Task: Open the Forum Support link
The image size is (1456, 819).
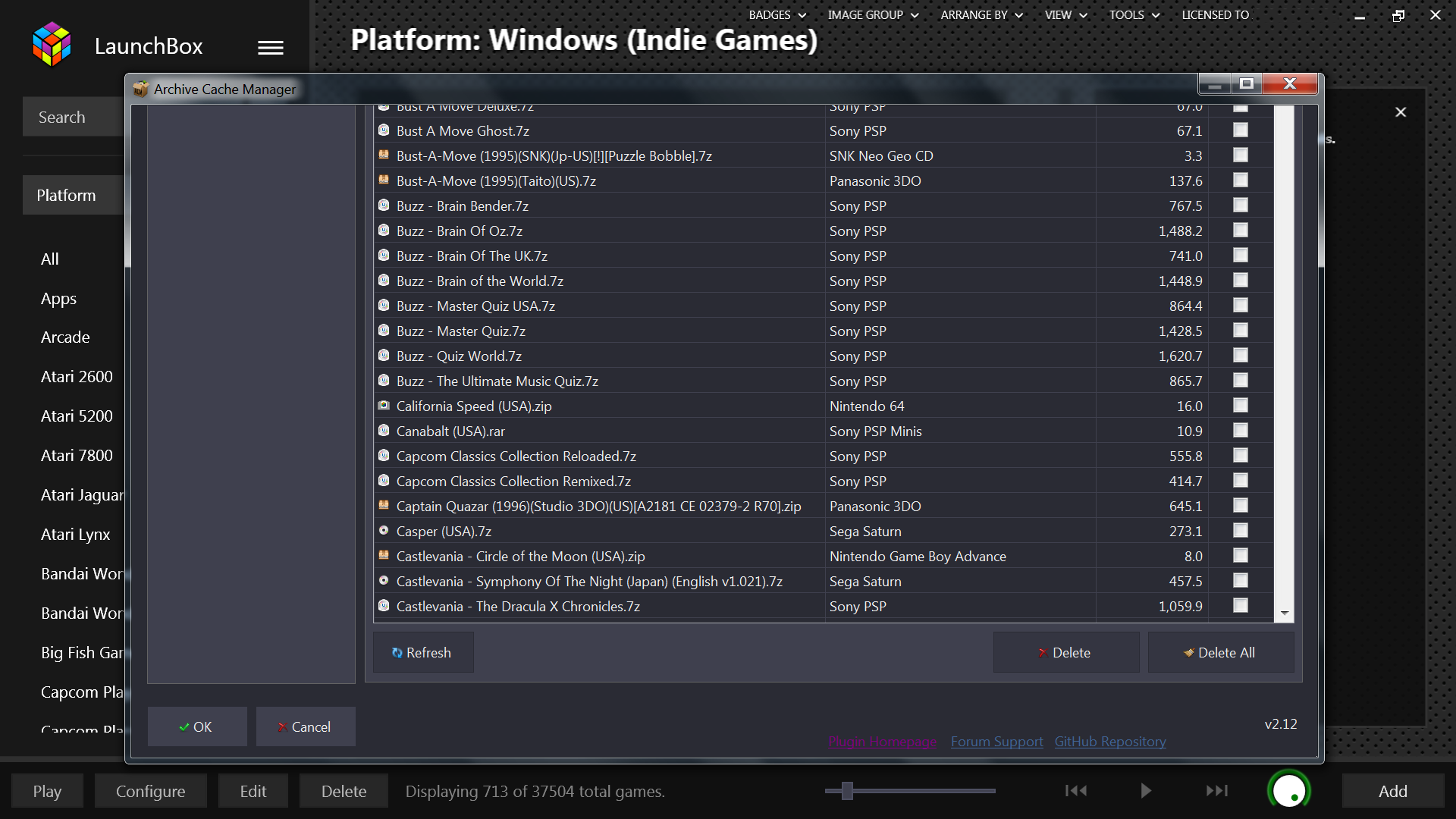Action: pyautogui.click(x=996, y=742)
